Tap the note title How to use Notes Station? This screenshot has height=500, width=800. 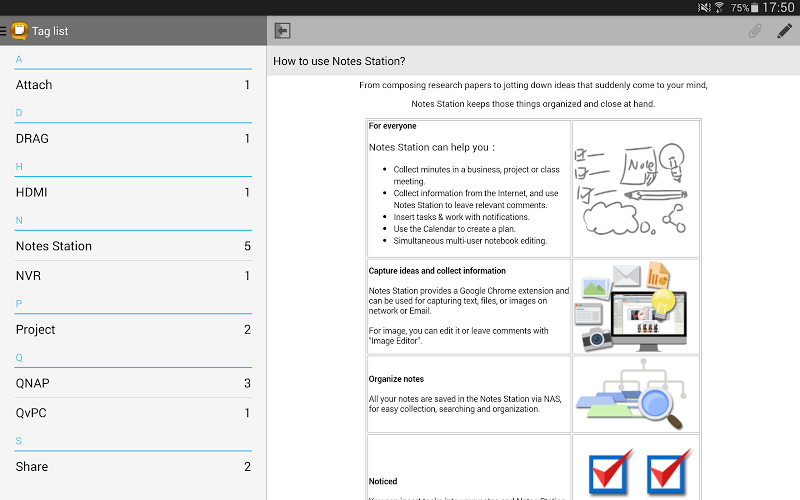339,61
